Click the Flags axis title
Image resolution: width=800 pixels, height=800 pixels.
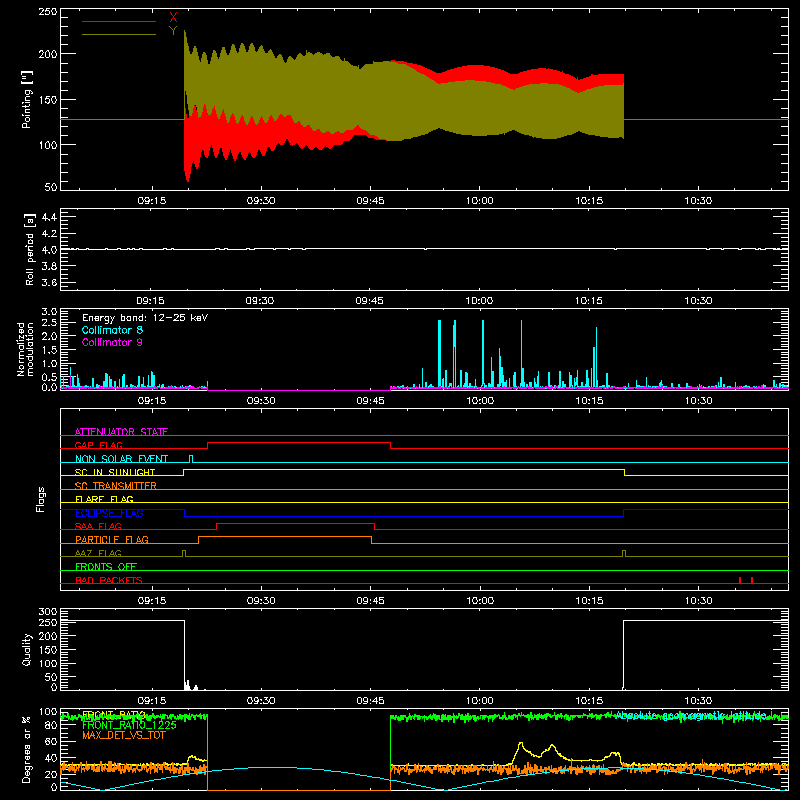[x=40, y=499]
